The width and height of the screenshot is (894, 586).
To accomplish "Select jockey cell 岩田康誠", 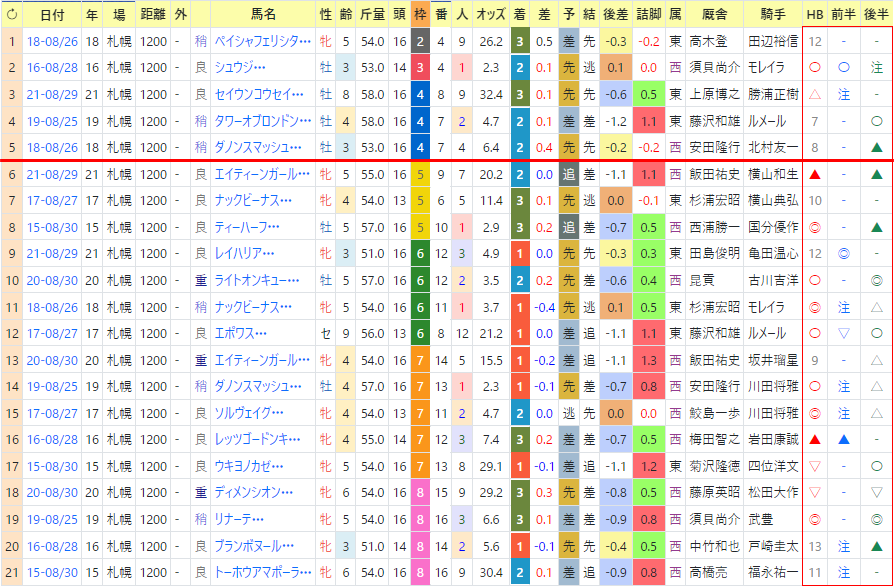I will [x=773, y=440].
